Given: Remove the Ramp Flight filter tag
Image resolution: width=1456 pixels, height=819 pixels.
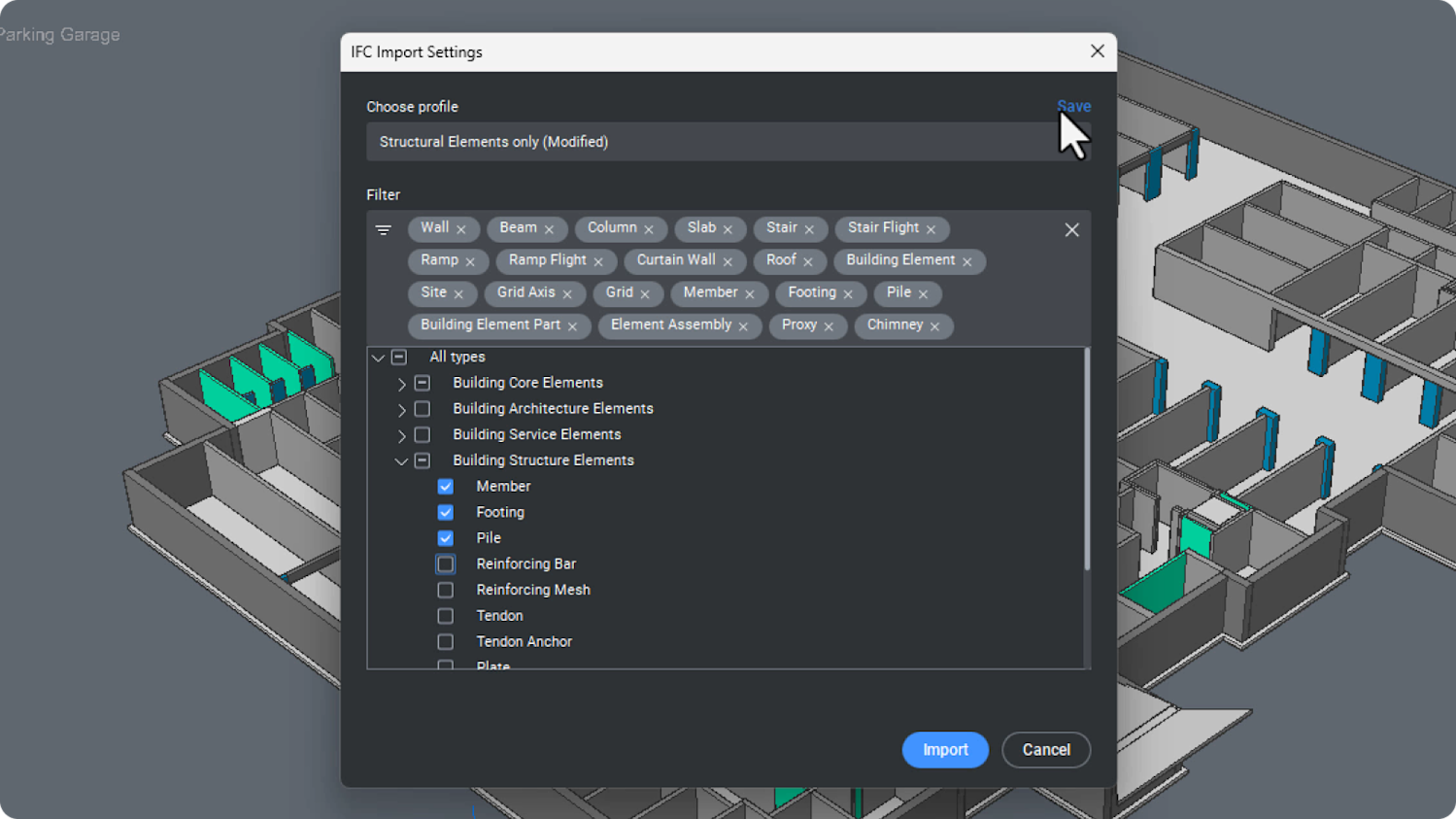Looking at the screenshot, I should [598, 261].
